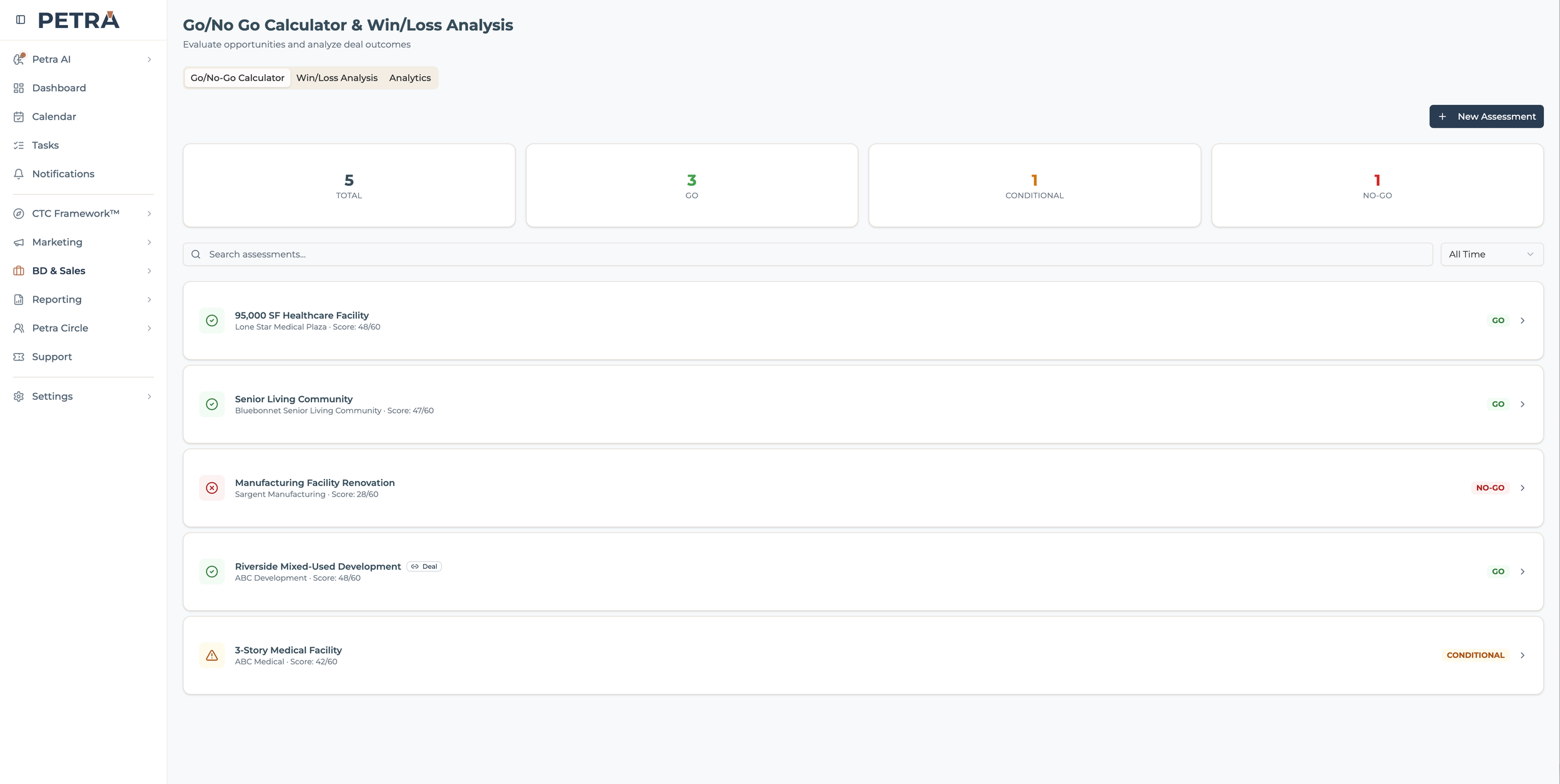Click the Calendar sidebar icon
Image resolution: width=1560 pixels, height=784 pixels.
[19, 117]
